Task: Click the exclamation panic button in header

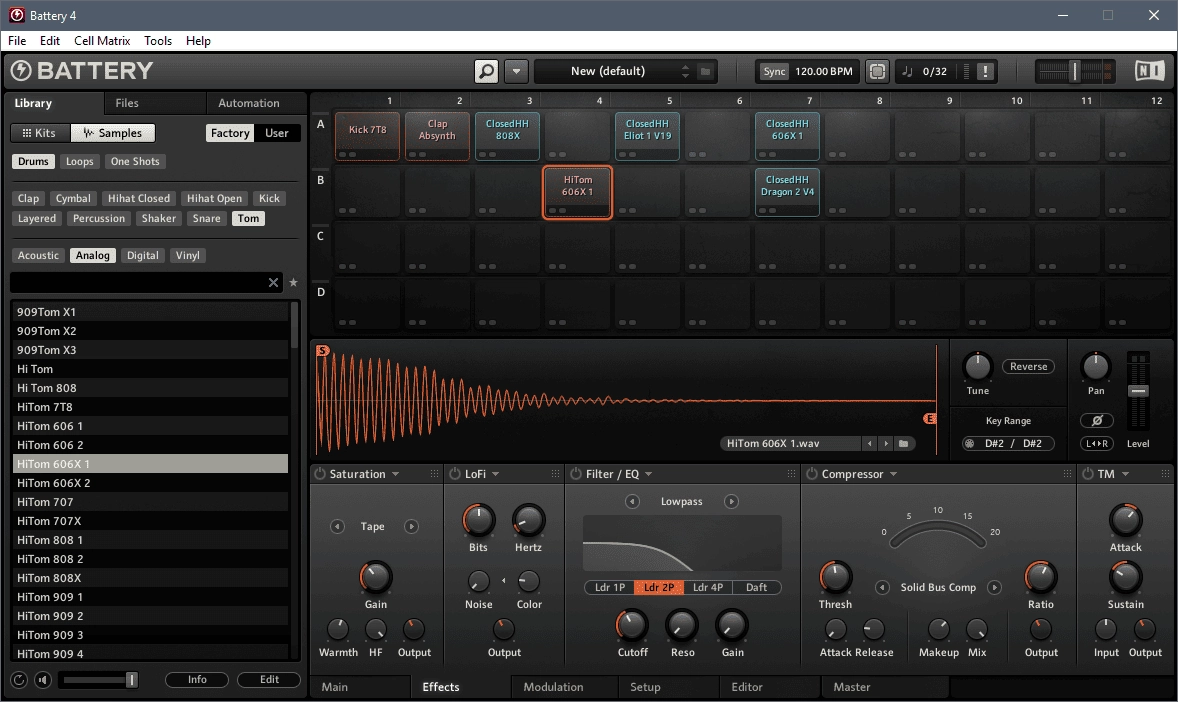Action: tap(985, 71)
